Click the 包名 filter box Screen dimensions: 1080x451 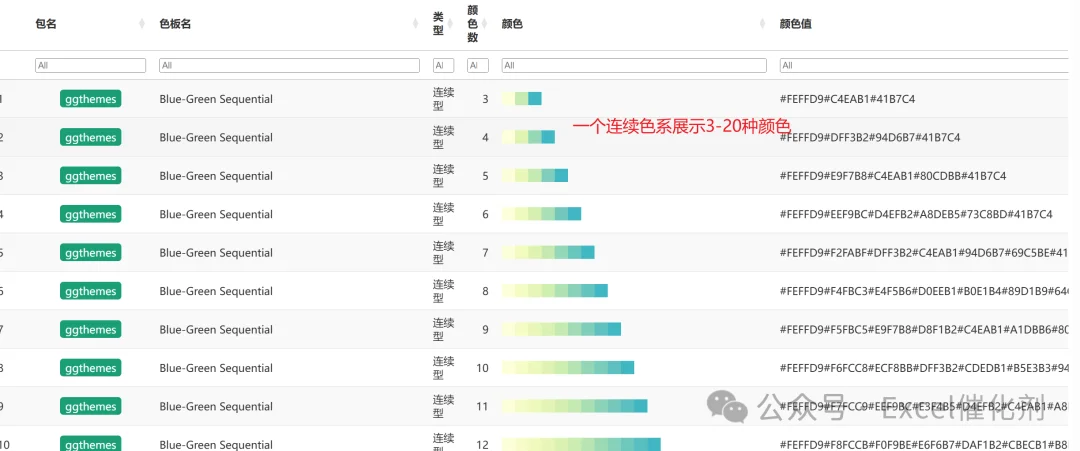90,65
